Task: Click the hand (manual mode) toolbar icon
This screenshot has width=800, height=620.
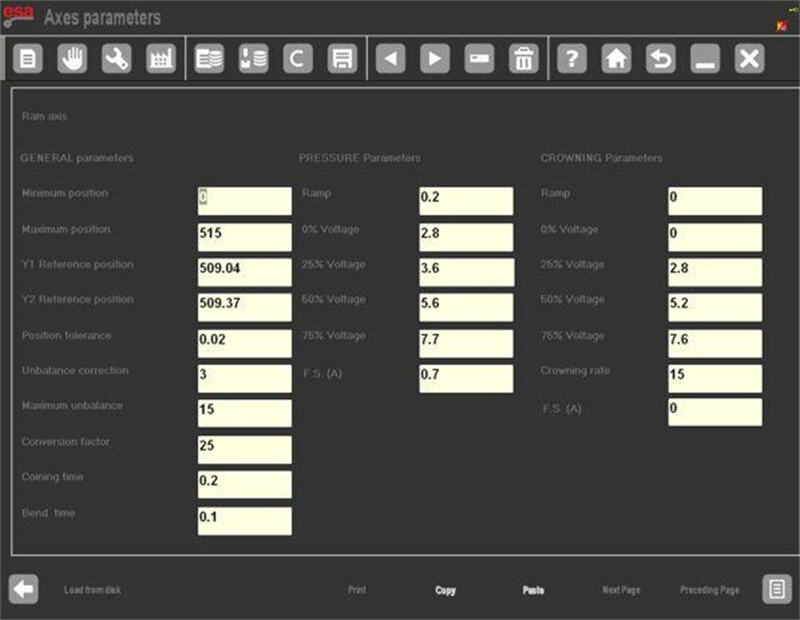Action: pos(72,59)
